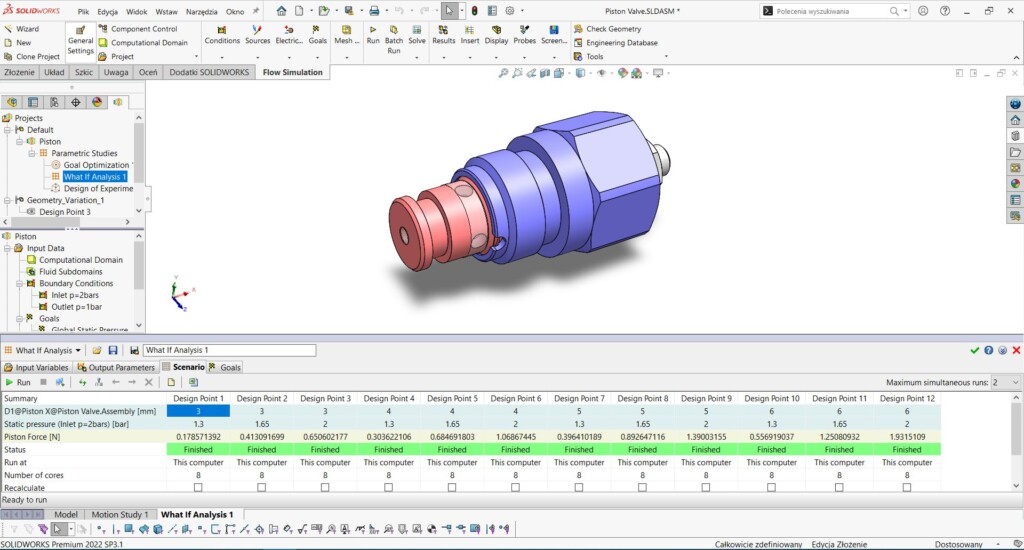Open the Mesh tool in the ribbon

(346, 34)
